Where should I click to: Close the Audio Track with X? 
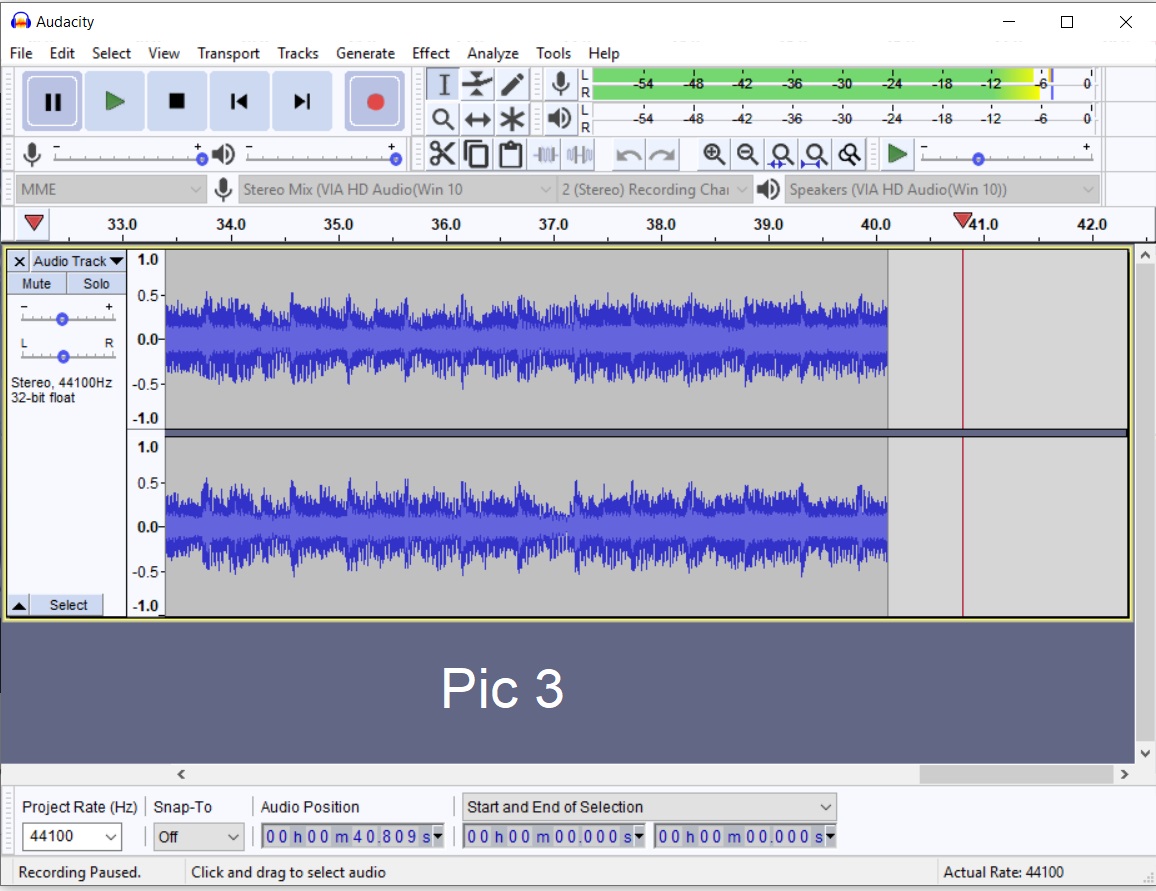click(x=19, y=261)
